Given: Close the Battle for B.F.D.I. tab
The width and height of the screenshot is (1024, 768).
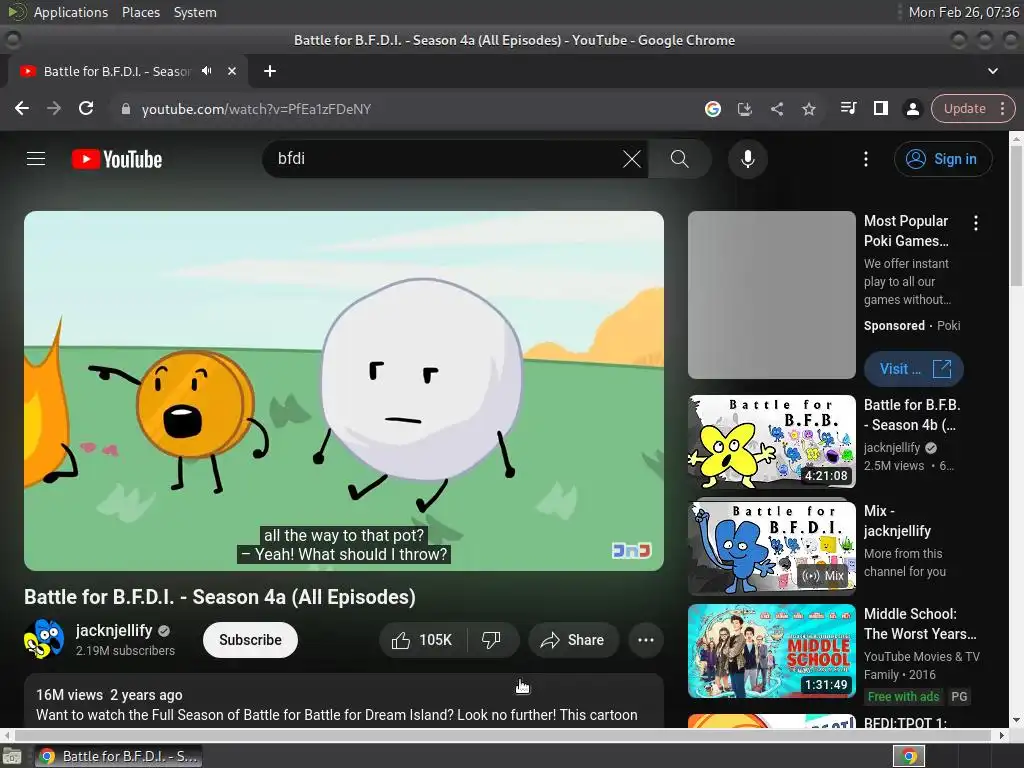Looking at the screenshot, I should point(232,71).
